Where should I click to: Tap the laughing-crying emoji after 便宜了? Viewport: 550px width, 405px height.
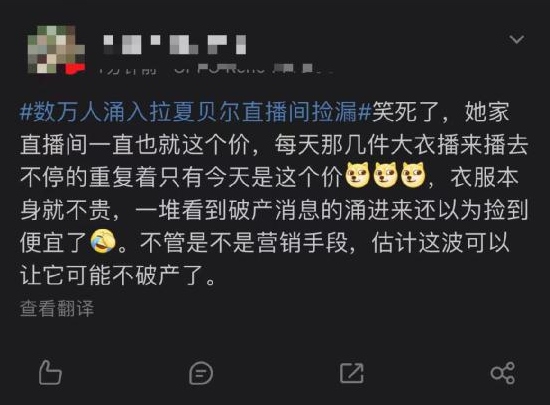click(103, 241)
